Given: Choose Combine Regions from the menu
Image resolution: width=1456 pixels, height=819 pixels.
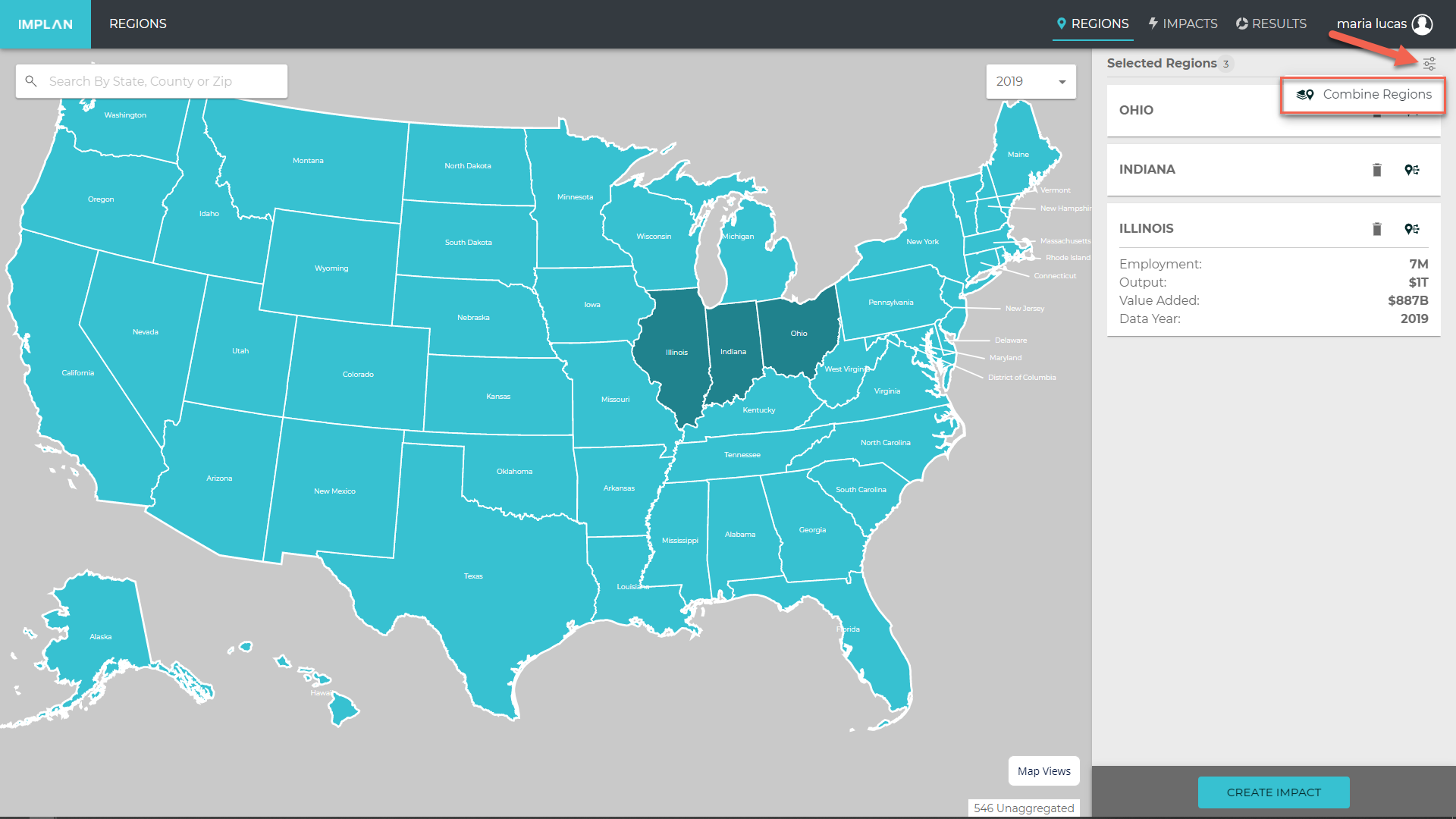Looking at the screenshot, I should tap(1363, 95).
